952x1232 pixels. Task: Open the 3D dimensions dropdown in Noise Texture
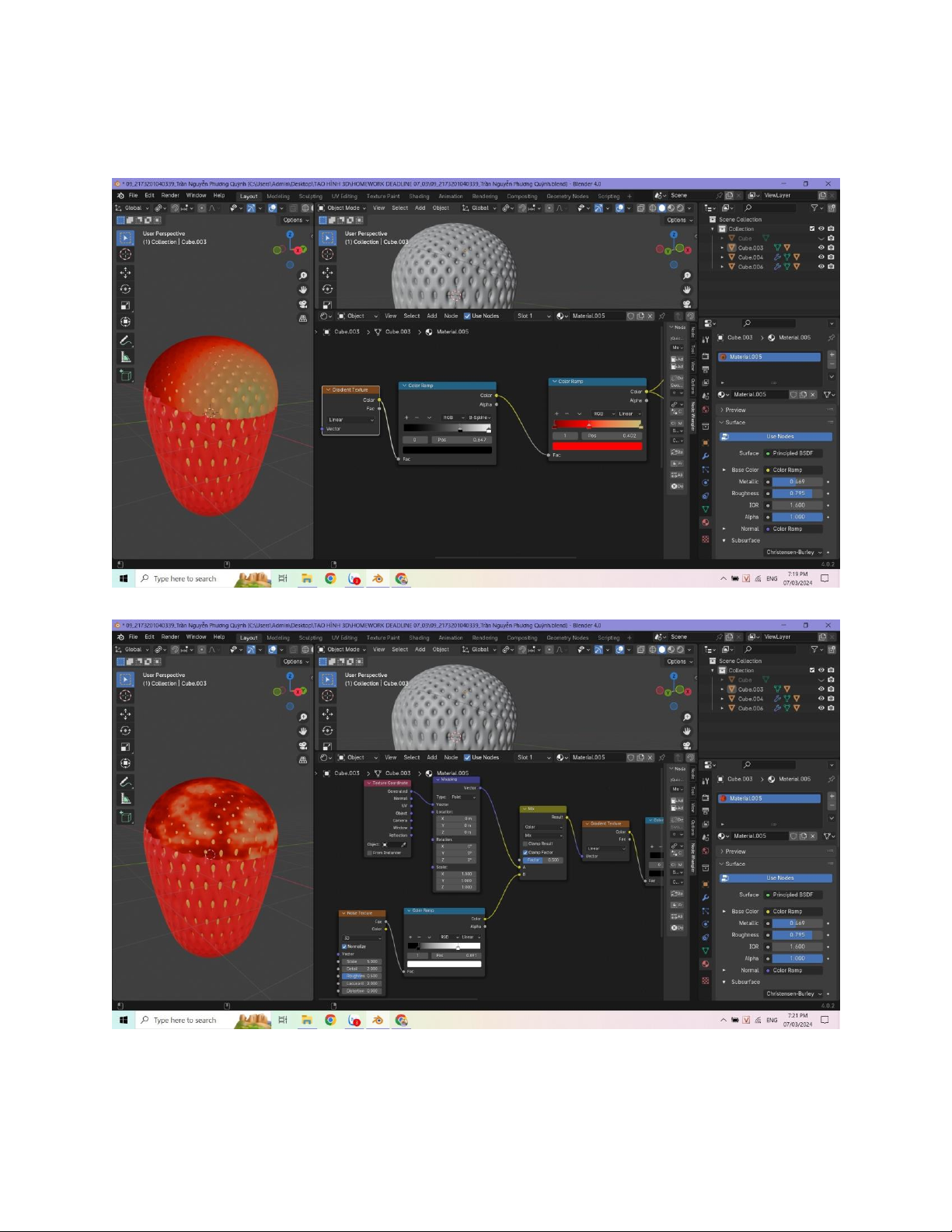click(x=362, y=938)
